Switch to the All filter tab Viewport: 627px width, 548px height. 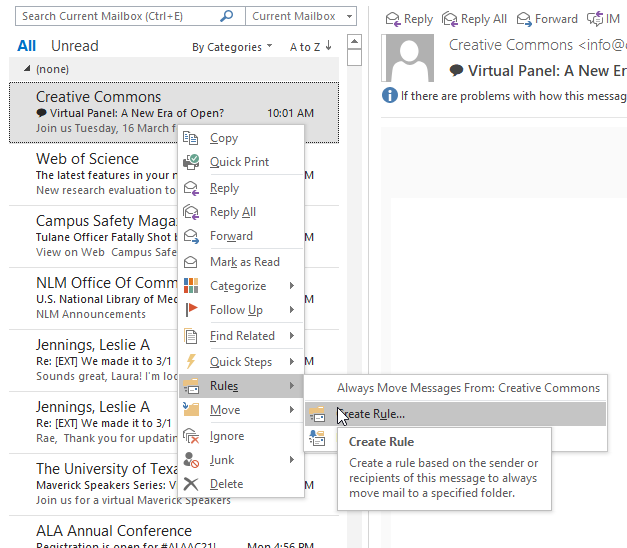pos(26,46)
